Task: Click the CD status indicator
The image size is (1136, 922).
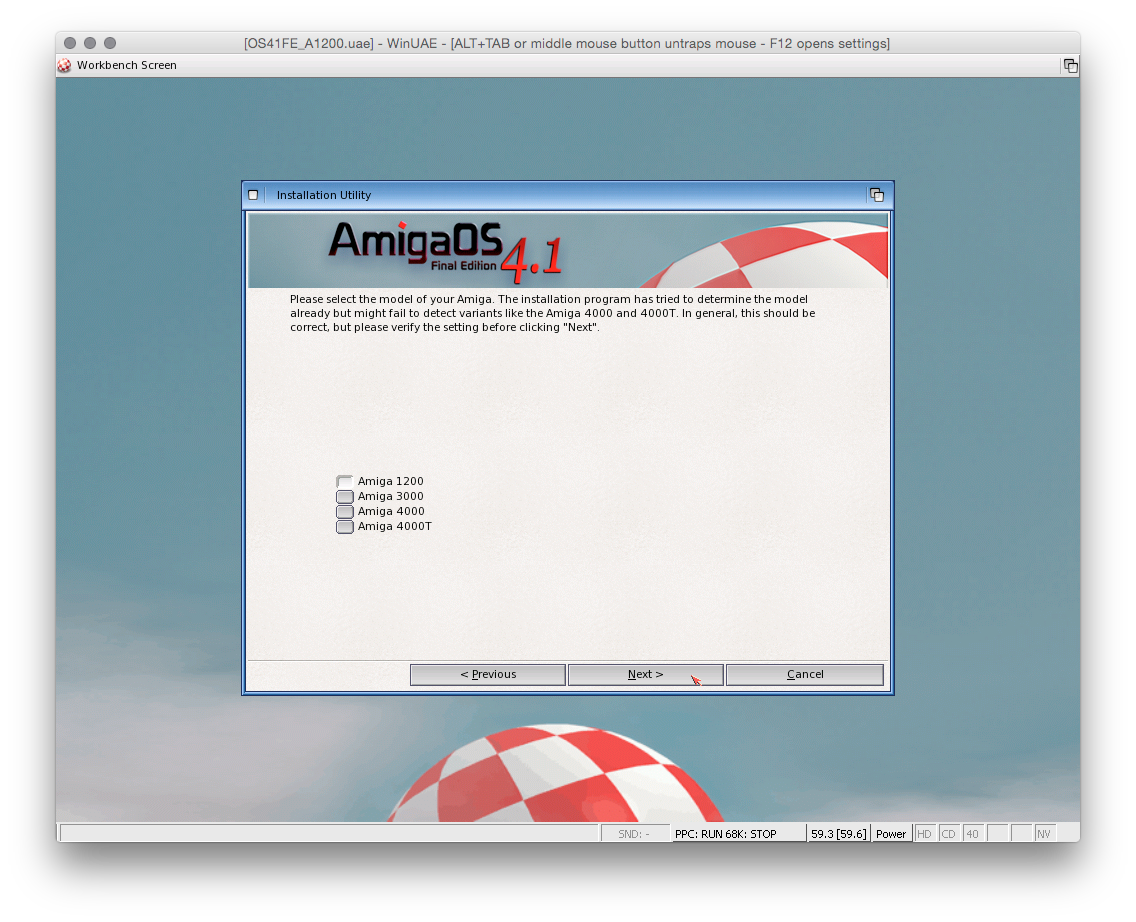Action: point(948,834)
